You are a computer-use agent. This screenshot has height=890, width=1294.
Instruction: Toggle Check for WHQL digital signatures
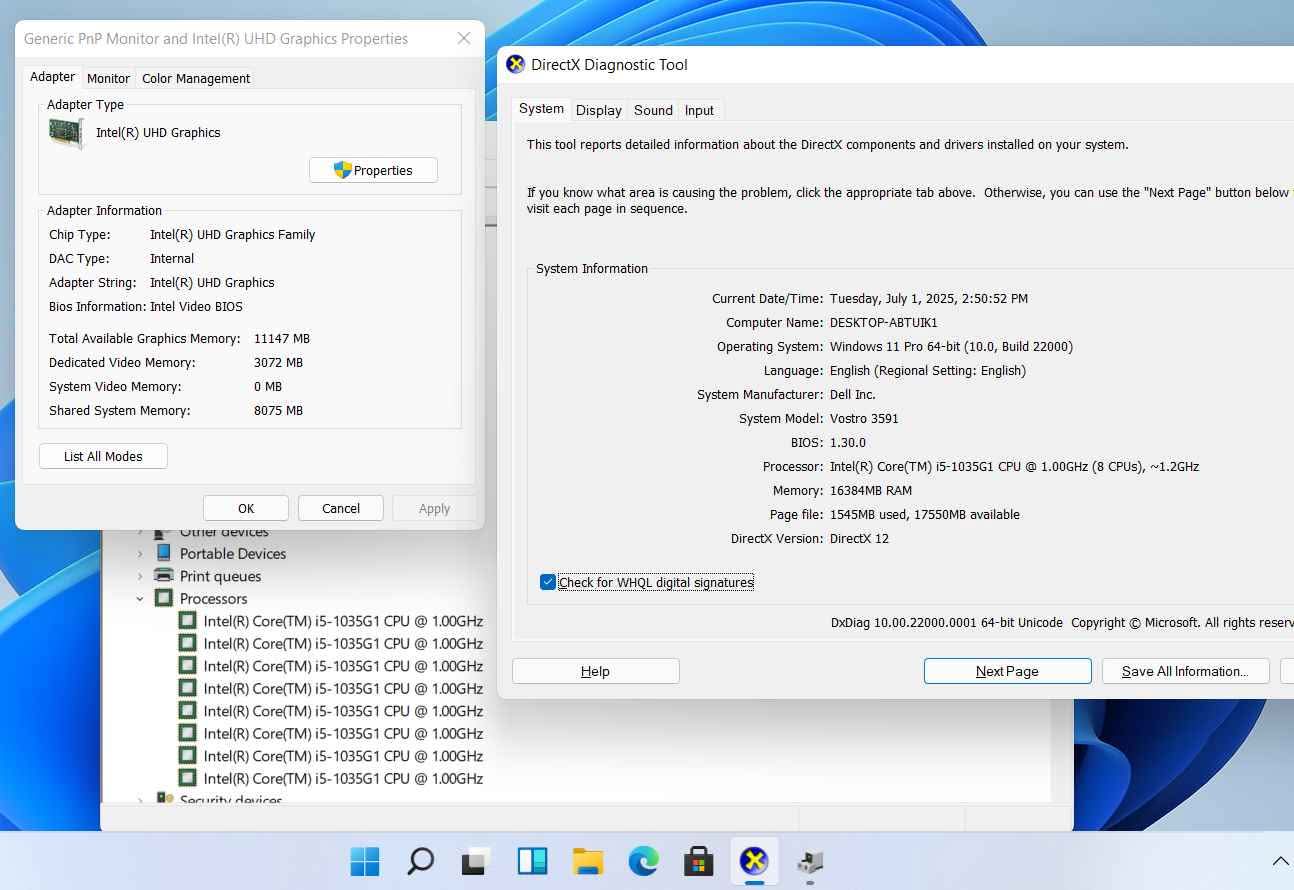(548, 582)
